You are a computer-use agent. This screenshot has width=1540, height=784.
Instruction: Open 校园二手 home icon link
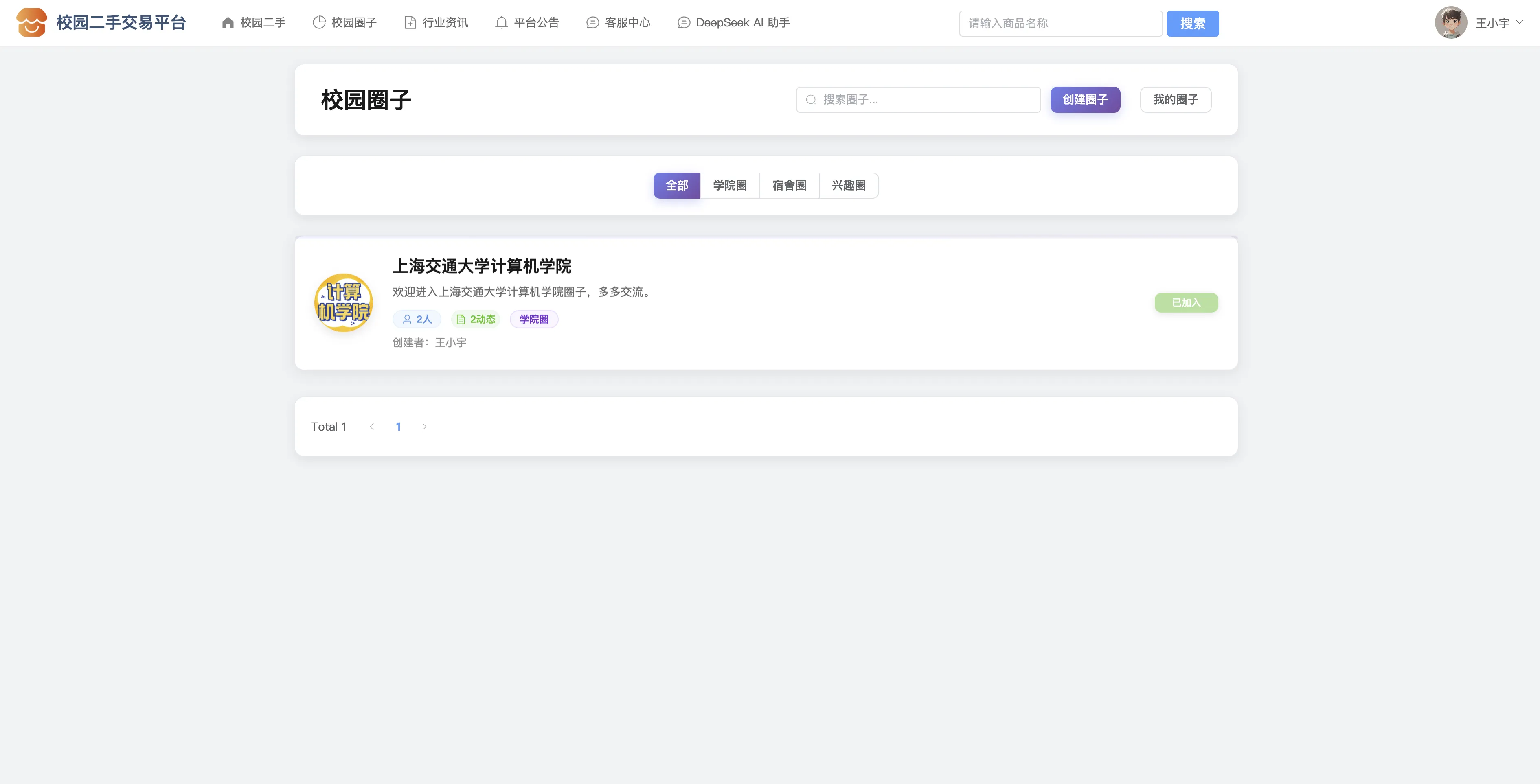228,23
